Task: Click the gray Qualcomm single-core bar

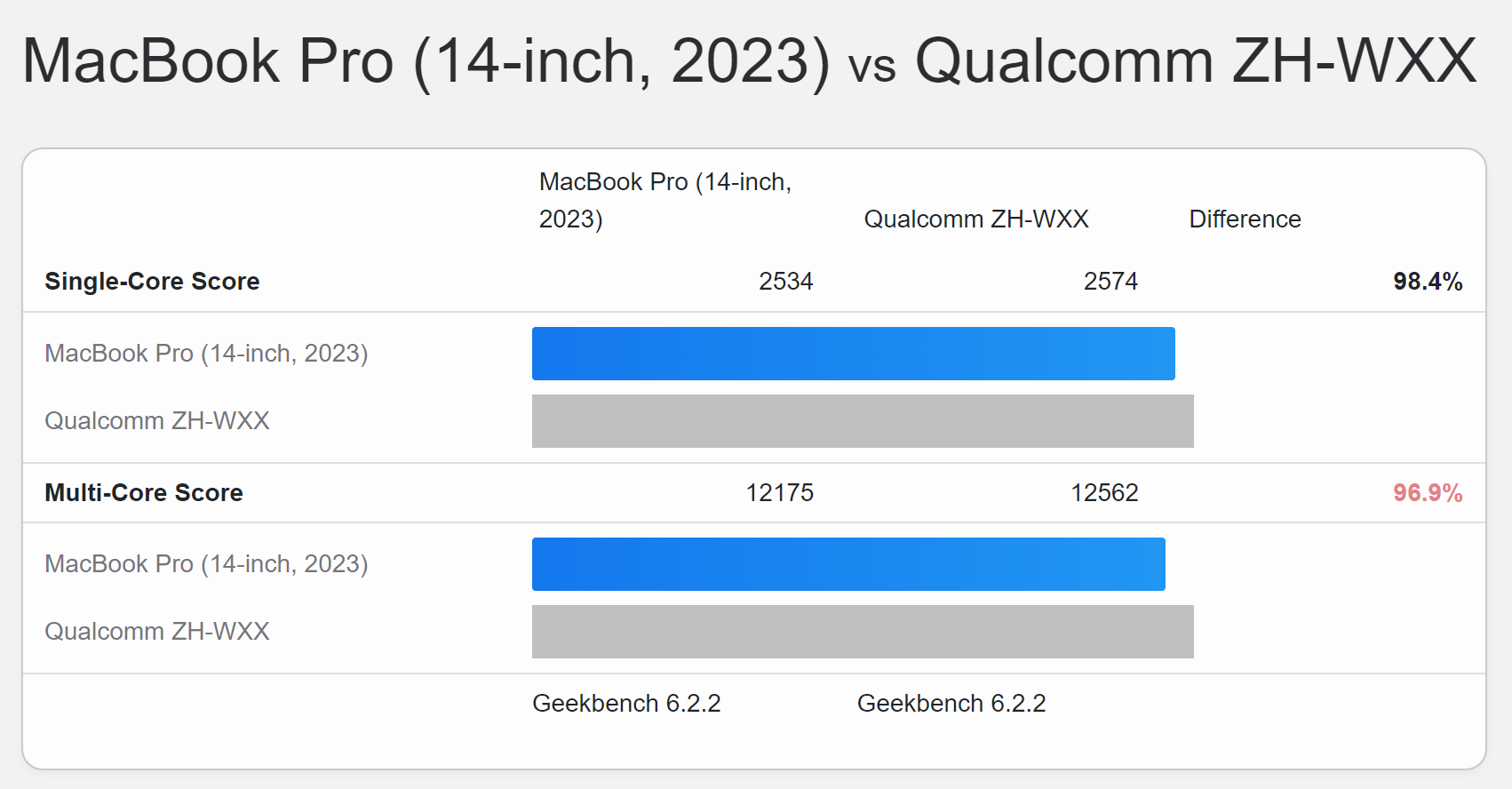Action: coord(862,421)
